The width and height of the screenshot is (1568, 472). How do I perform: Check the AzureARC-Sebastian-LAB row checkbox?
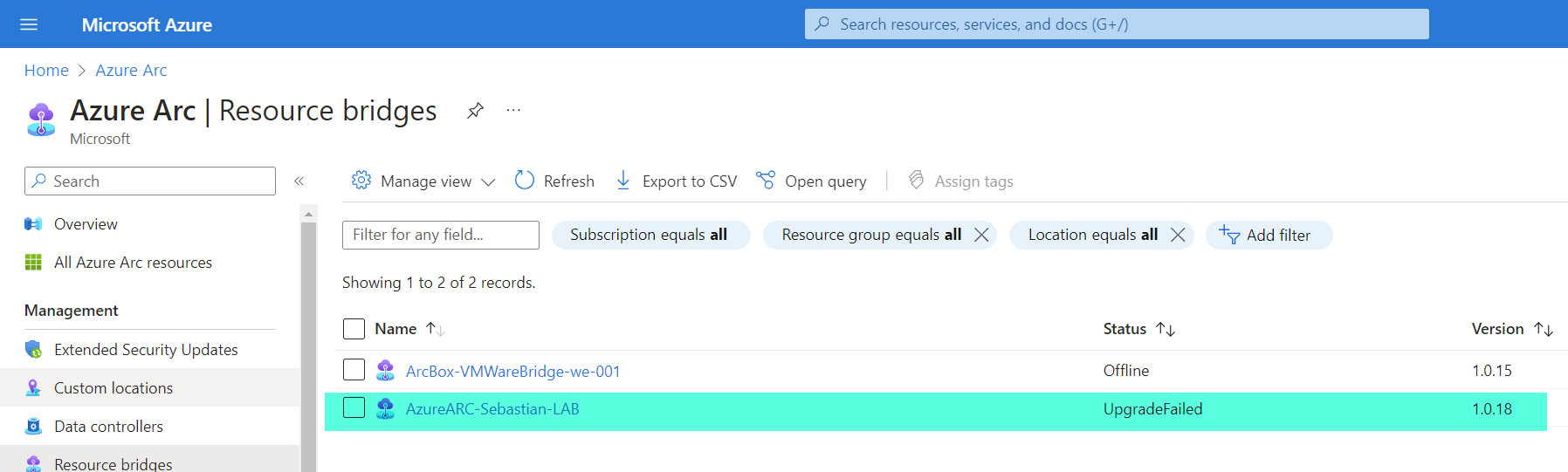coord(354,408)
